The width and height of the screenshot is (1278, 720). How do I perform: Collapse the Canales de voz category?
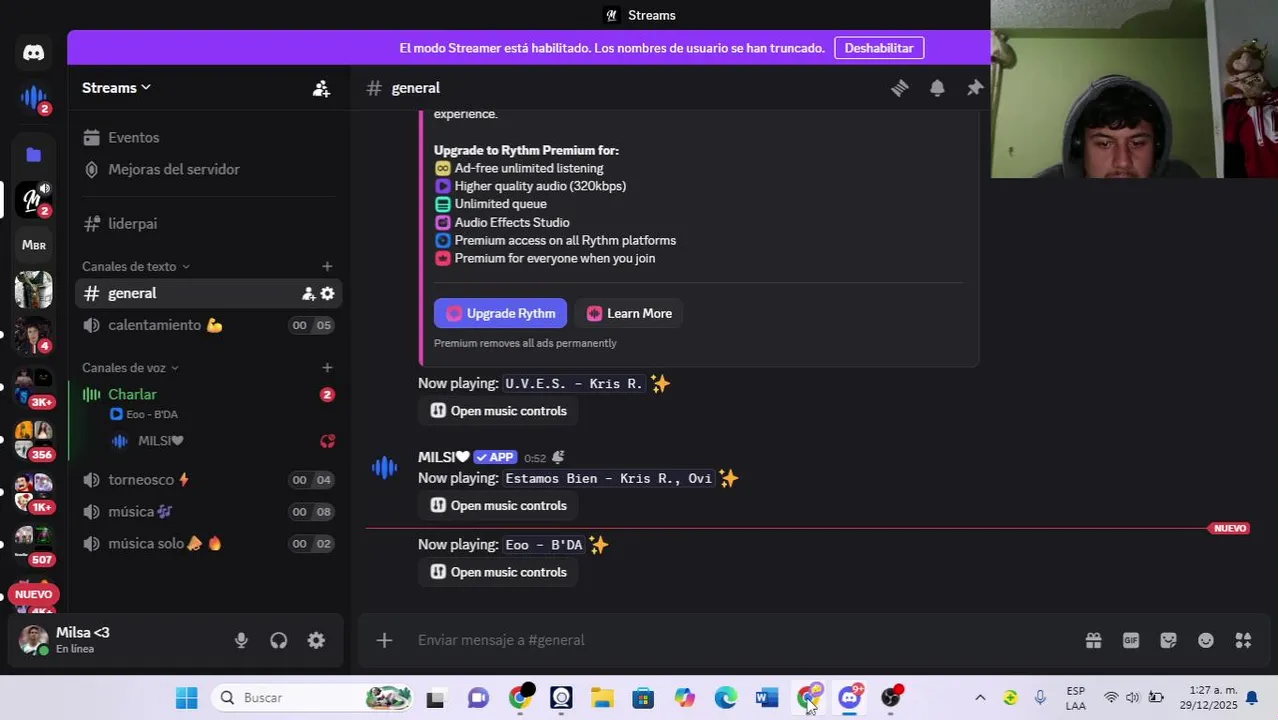130,368
